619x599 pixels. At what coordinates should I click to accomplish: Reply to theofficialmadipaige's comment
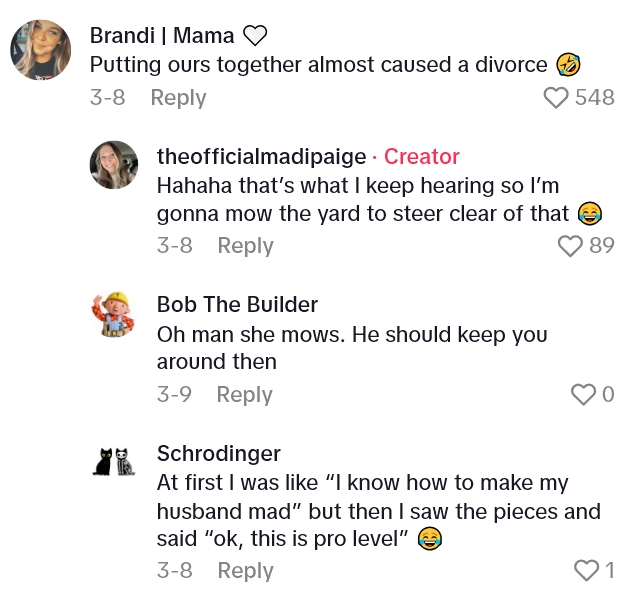pos(245,246)
